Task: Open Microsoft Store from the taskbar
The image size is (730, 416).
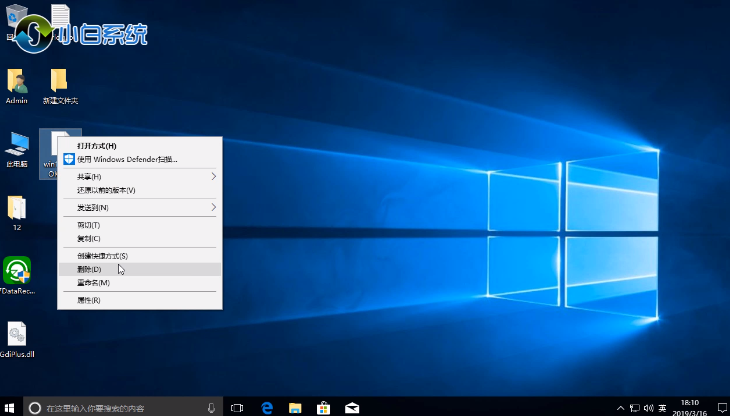Action: pyautogui.click(x=323, y=407)
